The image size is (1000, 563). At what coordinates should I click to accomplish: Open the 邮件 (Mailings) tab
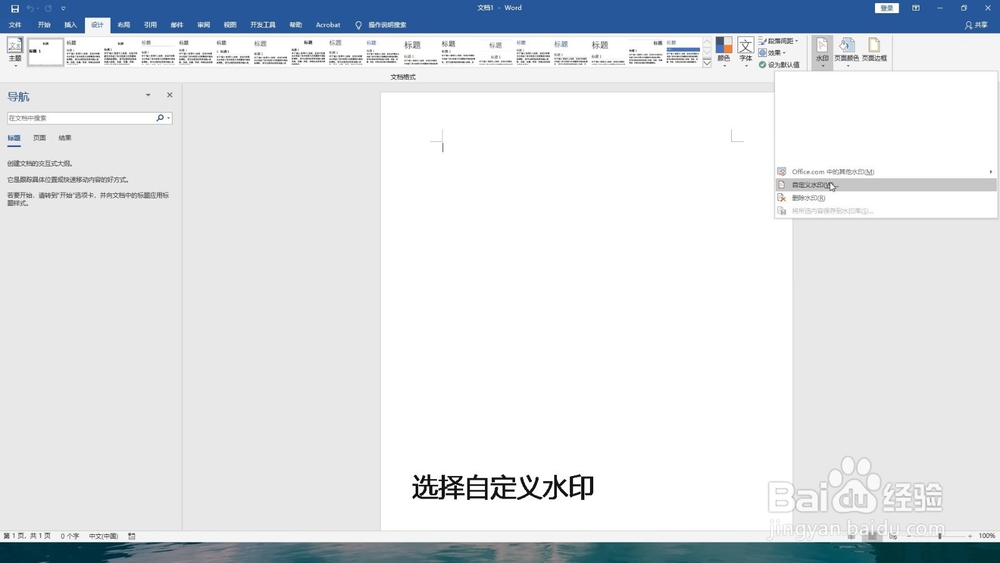tap(177, 25)
